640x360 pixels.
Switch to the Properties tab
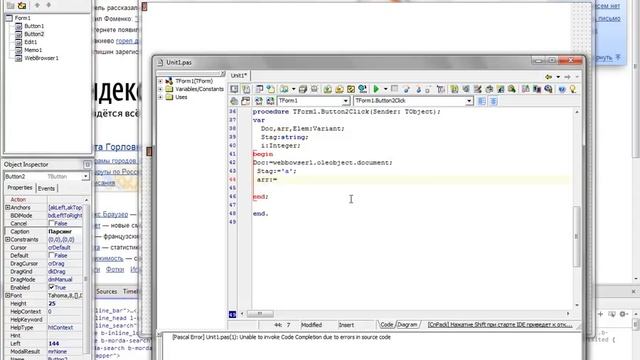click(20, 188)
